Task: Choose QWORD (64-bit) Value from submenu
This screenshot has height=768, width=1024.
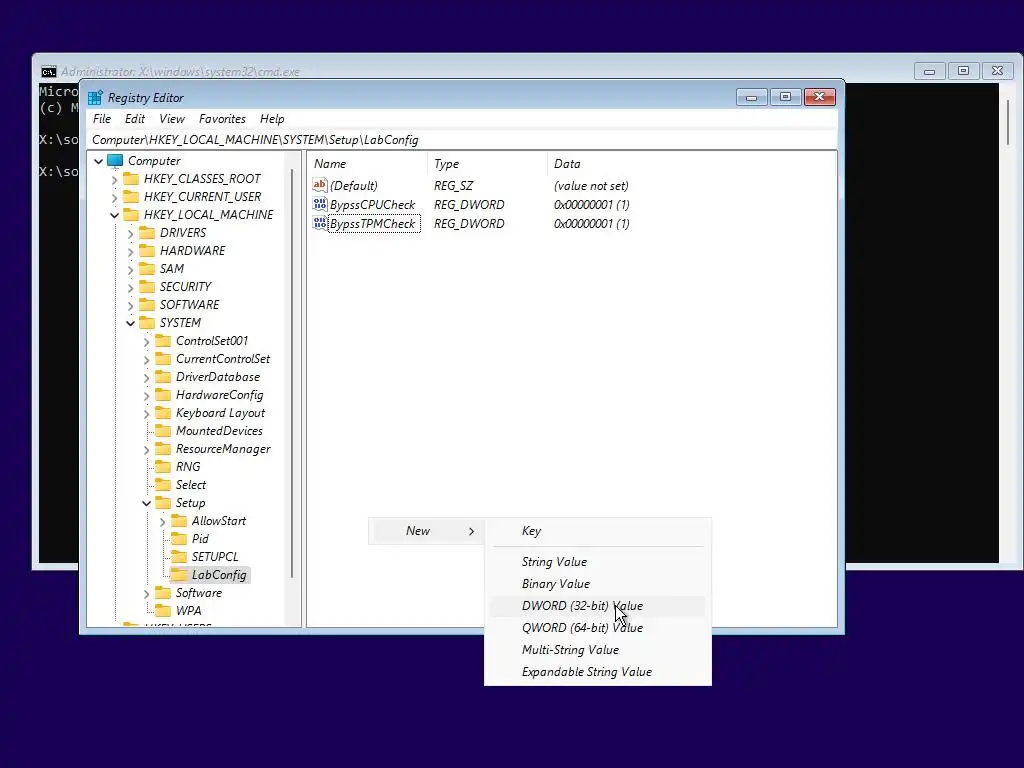Action: (x=598, y=628)
